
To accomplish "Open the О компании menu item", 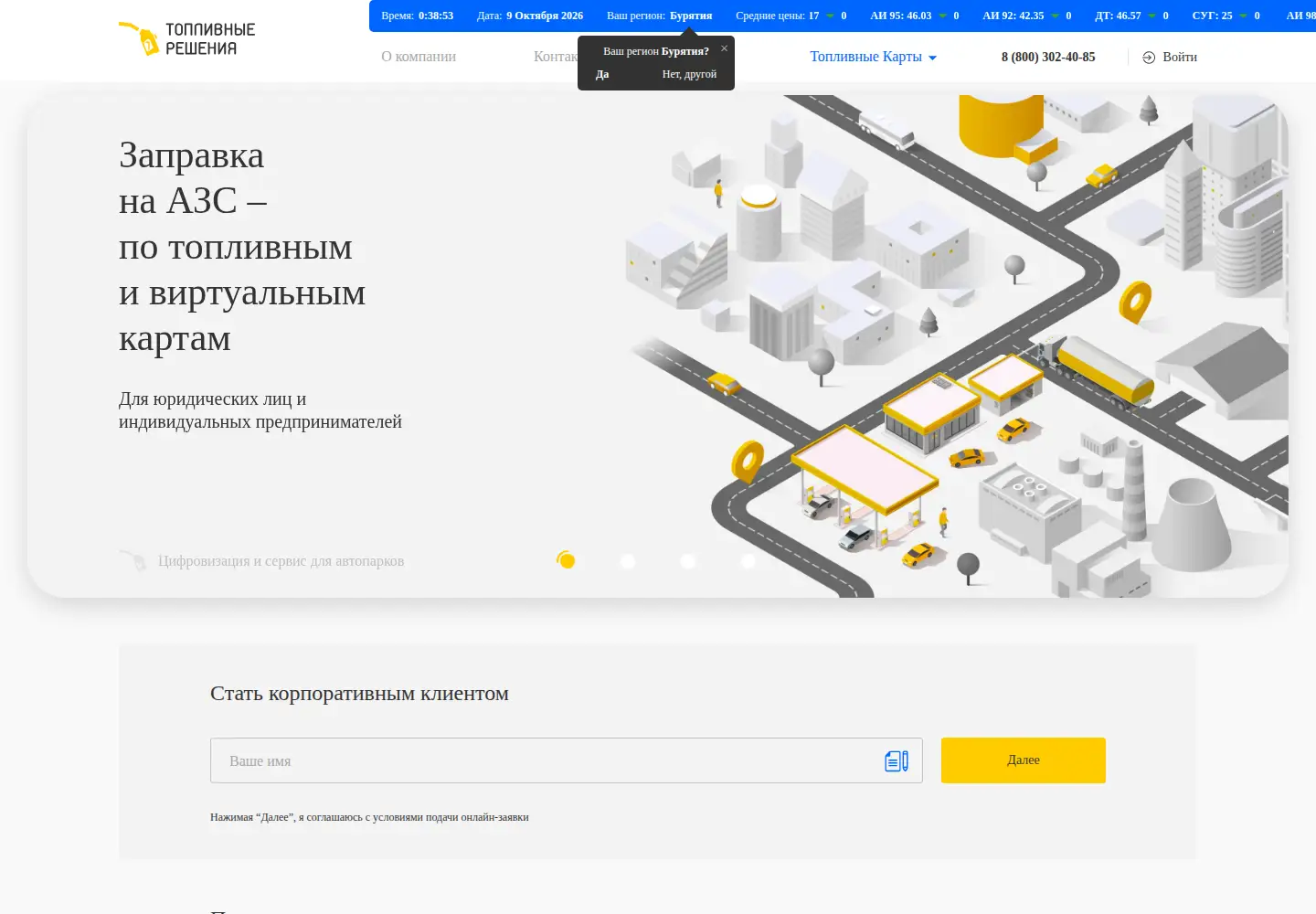I will tap(419, 57).
